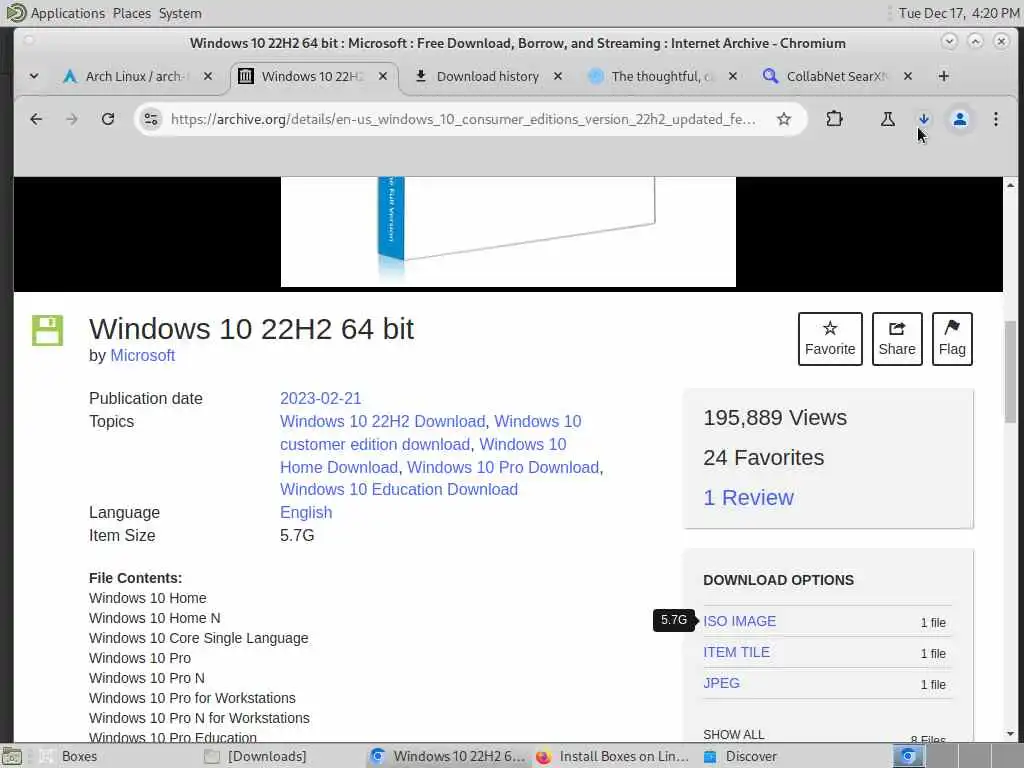Switch to the Download history tab

pyautogui.click(x=487, y=76)
